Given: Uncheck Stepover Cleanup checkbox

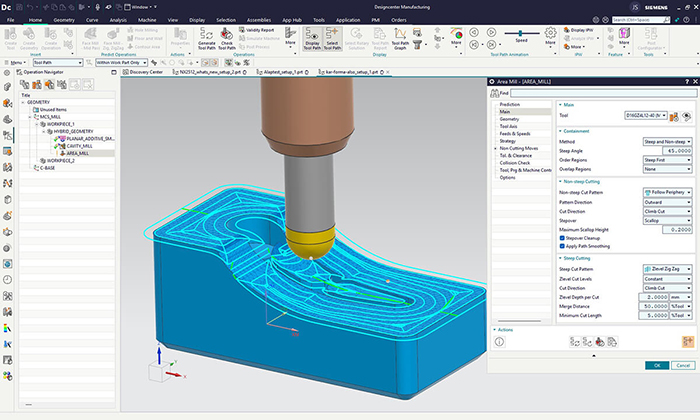Looking at the screenshot, I should tap(564, 238).
